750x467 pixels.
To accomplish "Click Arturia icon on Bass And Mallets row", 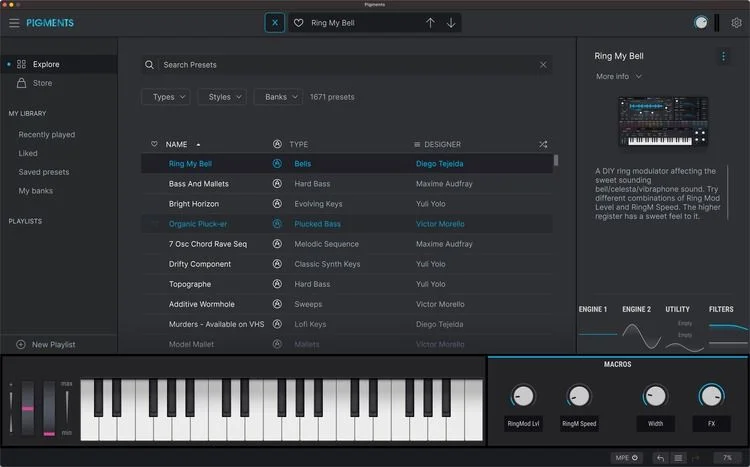I will point(277,183).
